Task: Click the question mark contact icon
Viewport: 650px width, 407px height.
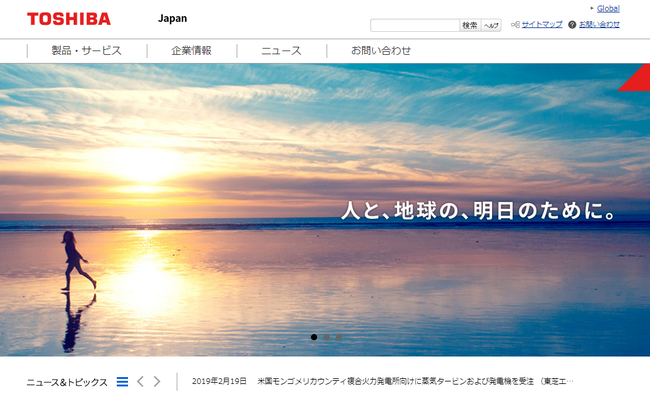Action: [x=572, y=24]
